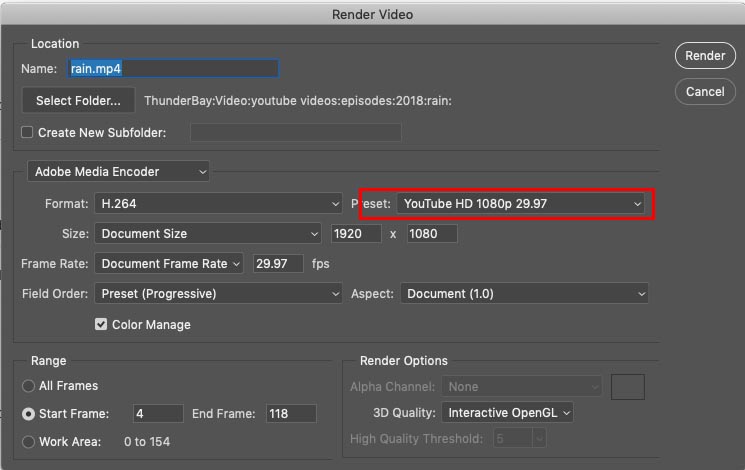Expand the H.264 Format dropdown

218,204
